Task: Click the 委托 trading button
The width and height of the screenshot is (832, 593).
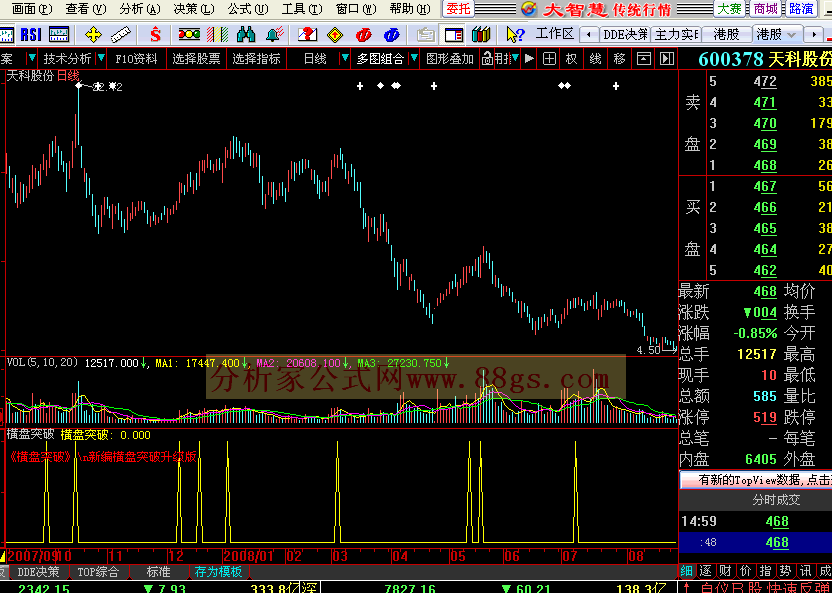Action: (x=458, y=8)
